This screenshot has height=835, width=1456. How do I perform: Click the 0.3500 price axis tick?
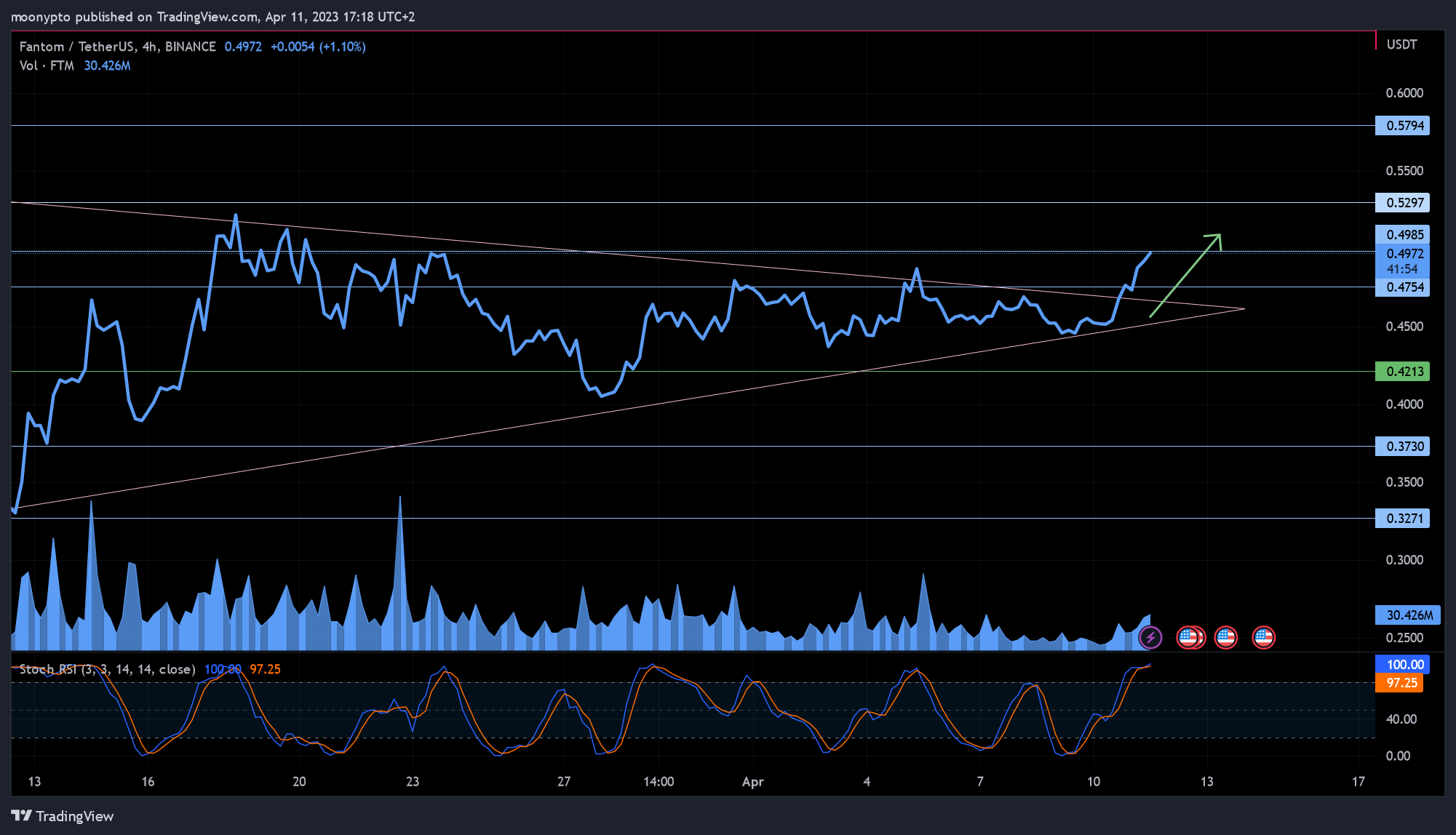click(1404, 482)
